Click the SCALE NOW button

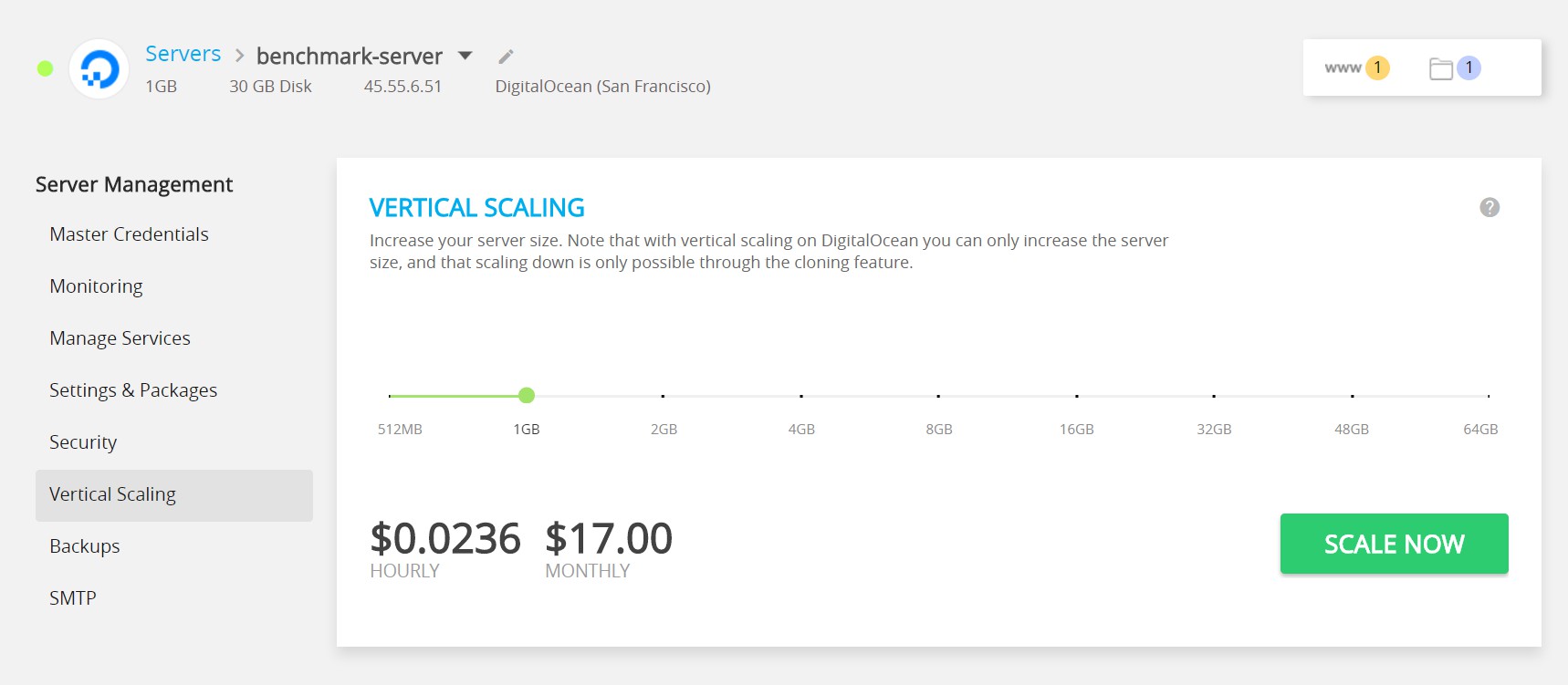(1394, 544)
